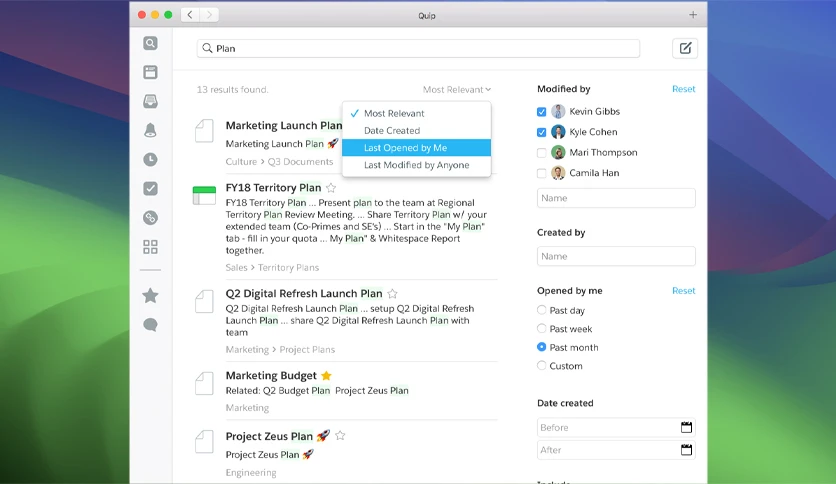836x484 pixels.
Task: Open the apps grid icon in sidebar
Action: tap(150, 247)
